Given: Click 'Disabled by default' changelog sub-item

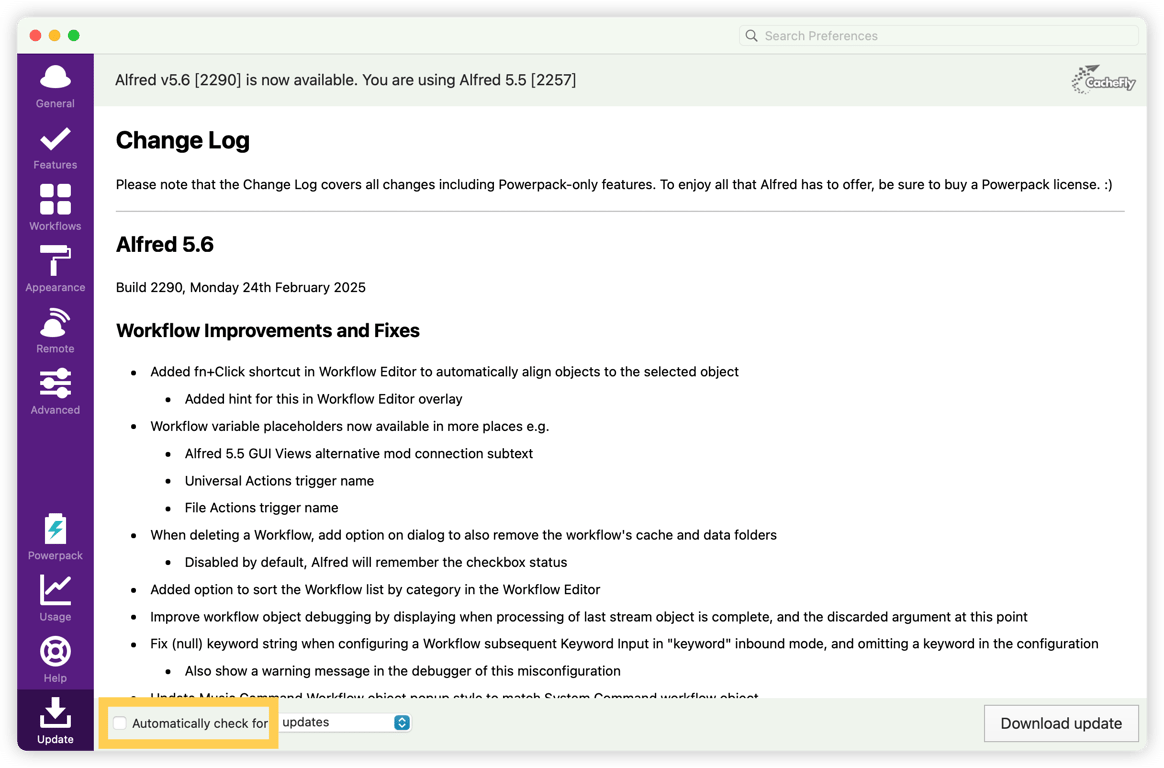Looking at the screenshot, I should point(376,562).
